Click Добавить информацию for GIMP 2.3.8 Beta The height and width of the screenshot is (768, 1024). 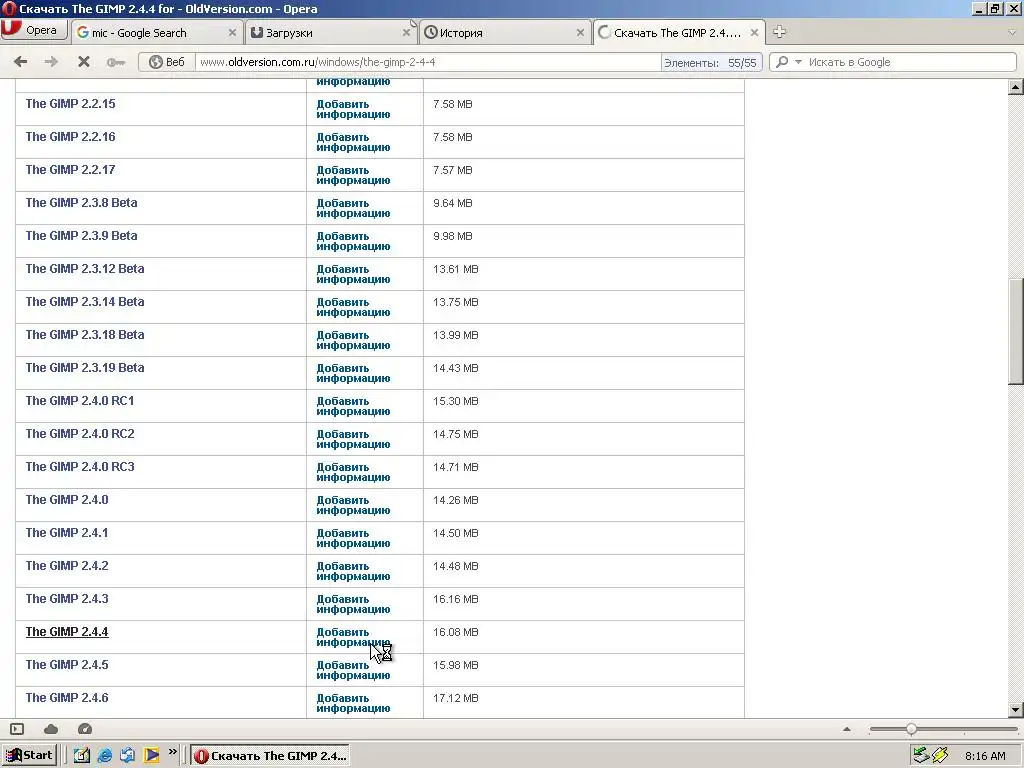click(x=353, y=208)
